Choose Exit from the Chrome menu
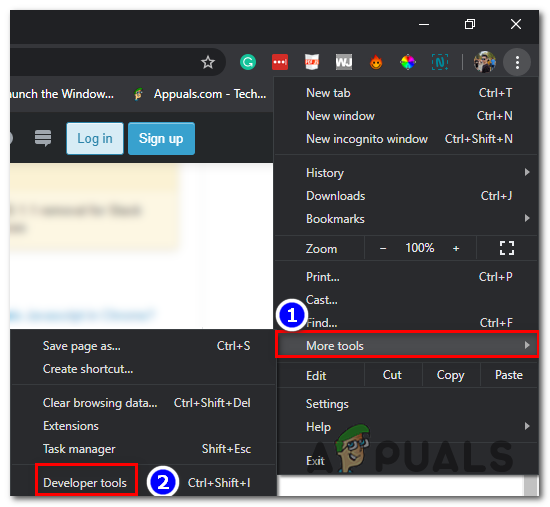Viewport: 550px width, 507px height. (x=406, y=461)
